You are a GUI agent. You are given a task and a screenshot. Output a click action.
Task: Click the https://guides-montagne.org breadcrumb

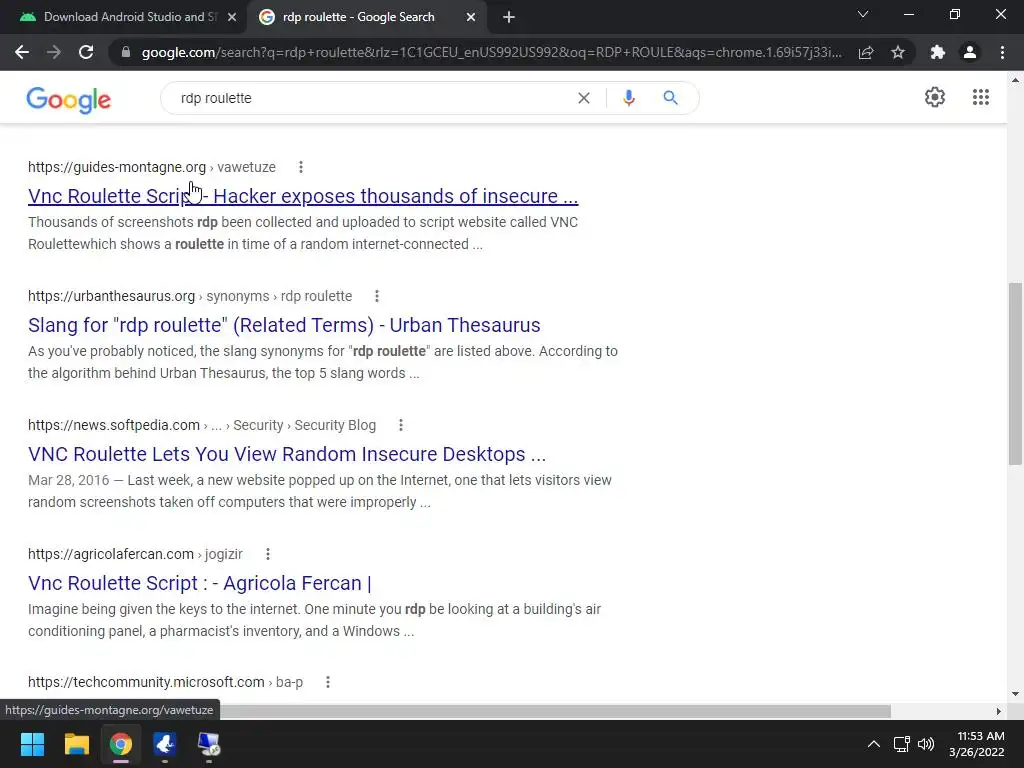(117, 167)
